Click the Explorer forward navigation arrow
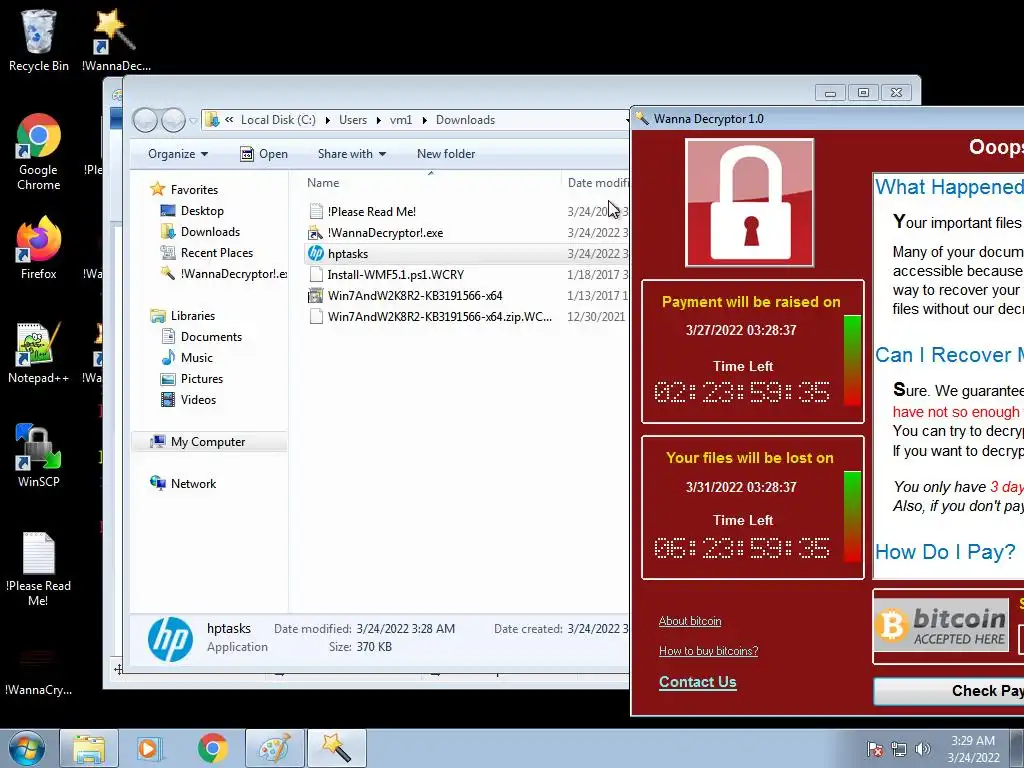This screenshot has height=768, width=1024. pos(173,120)
